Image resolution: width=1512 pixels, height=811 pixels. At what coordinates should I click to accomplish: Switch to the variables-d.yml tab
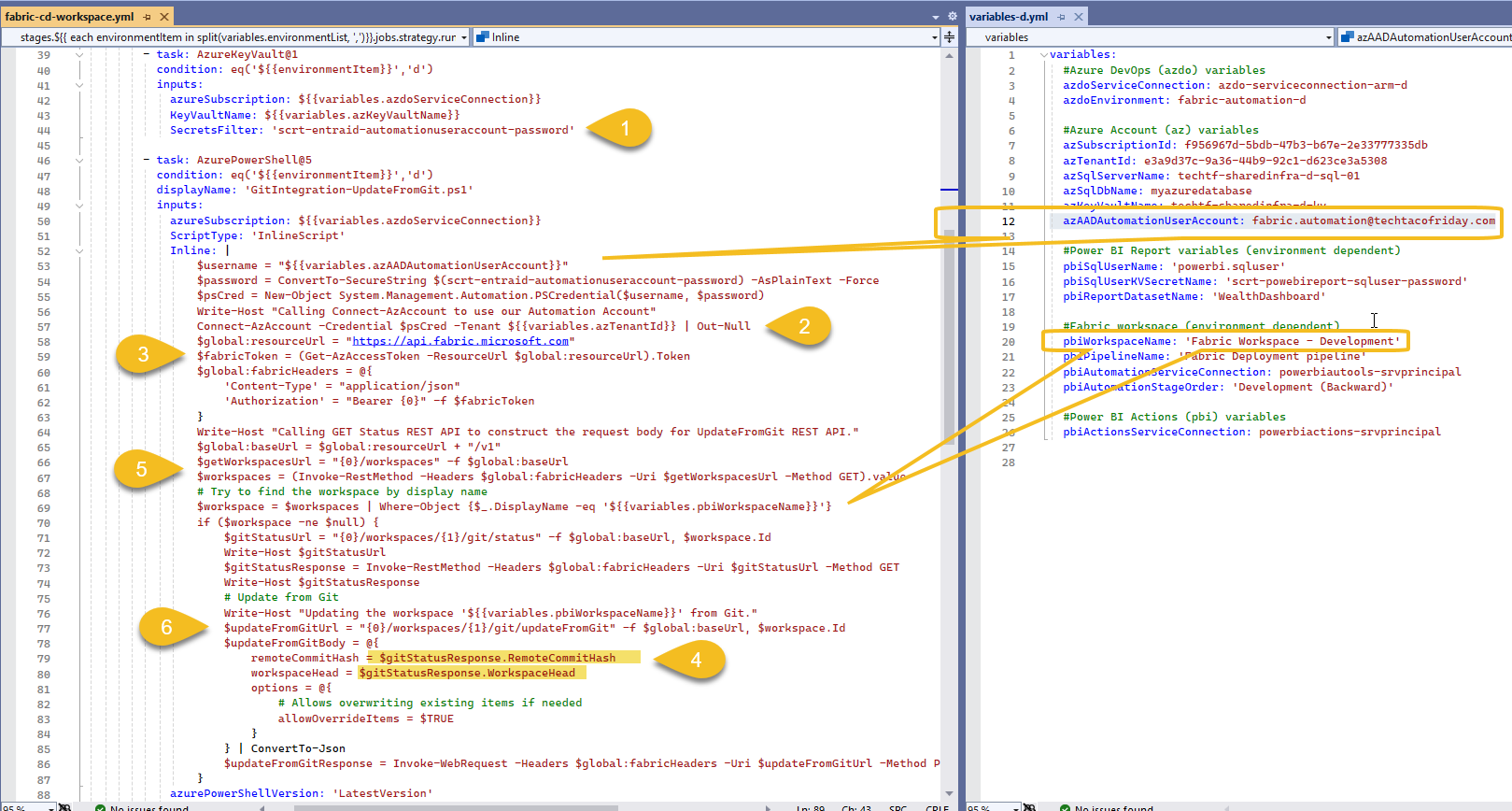pos(1009,17)
